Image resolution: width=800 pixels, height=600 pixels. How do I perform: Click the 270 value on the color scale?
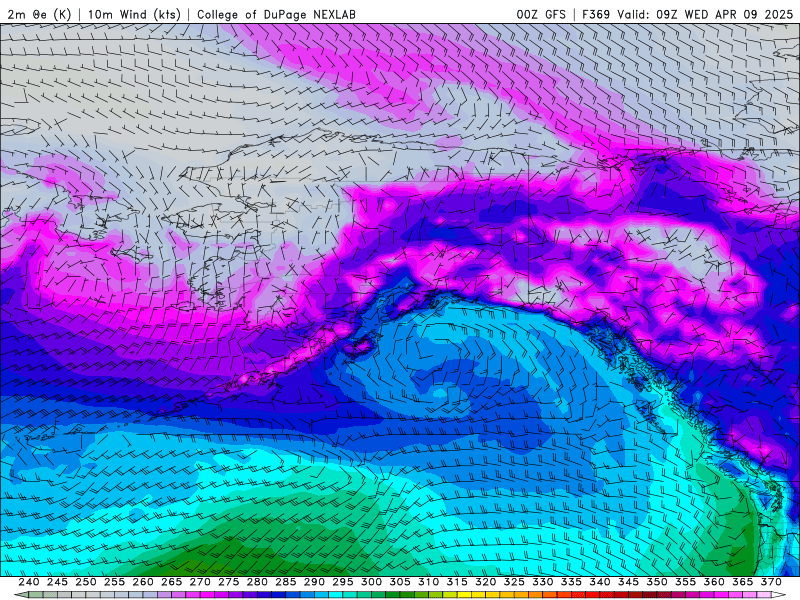tap(200, 582)
